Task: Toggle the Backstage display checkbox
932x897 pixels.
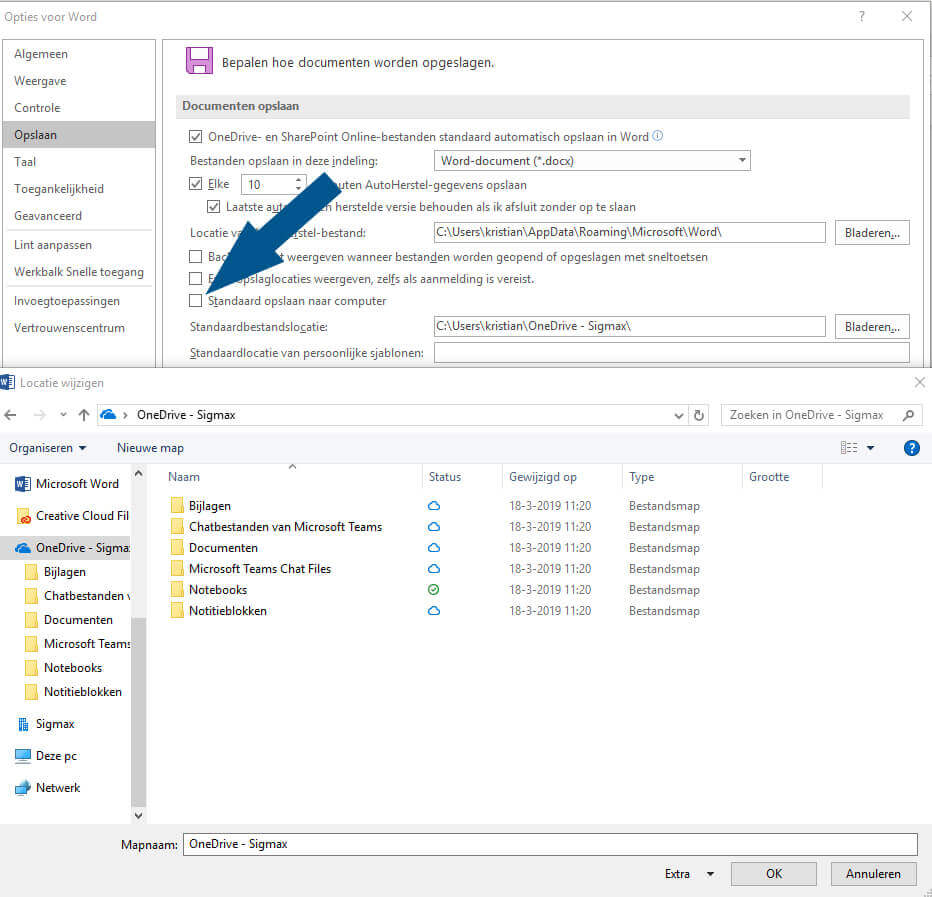Action: coord(196,257)
